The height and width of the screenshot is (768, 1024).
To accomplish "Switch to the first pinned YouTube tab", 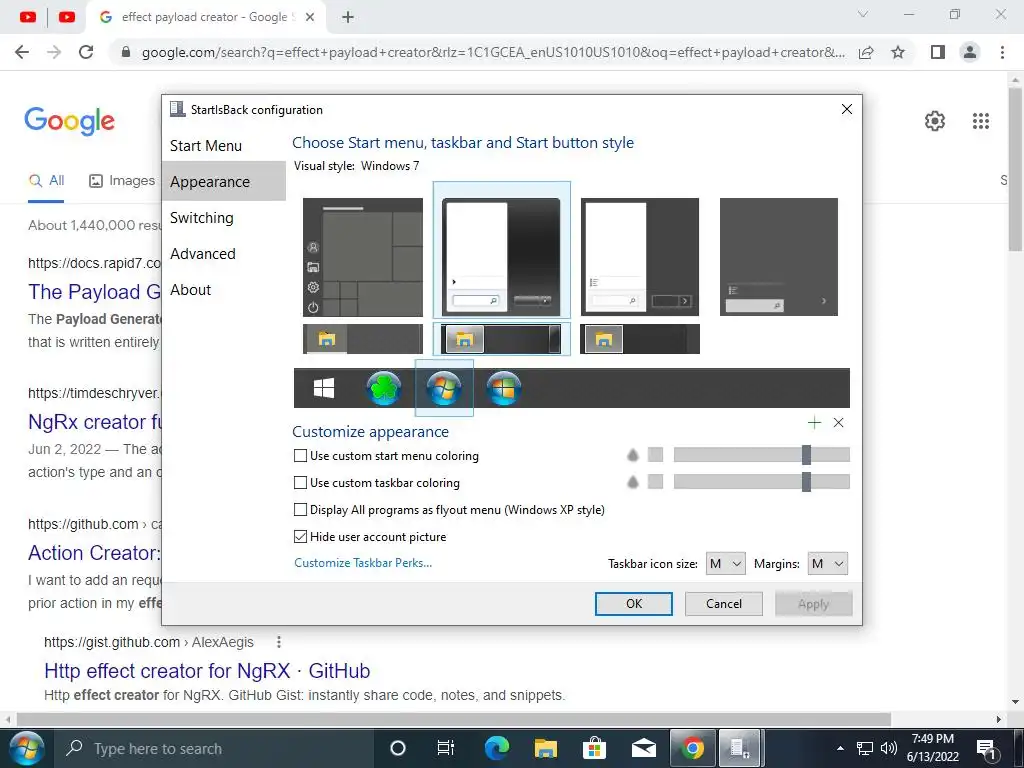I will [x=28, y=17].
